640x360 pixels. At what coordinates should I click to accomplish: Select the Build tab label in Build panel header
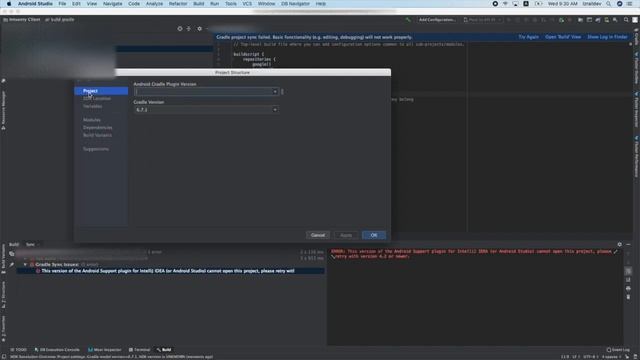(x=14, y=244)
